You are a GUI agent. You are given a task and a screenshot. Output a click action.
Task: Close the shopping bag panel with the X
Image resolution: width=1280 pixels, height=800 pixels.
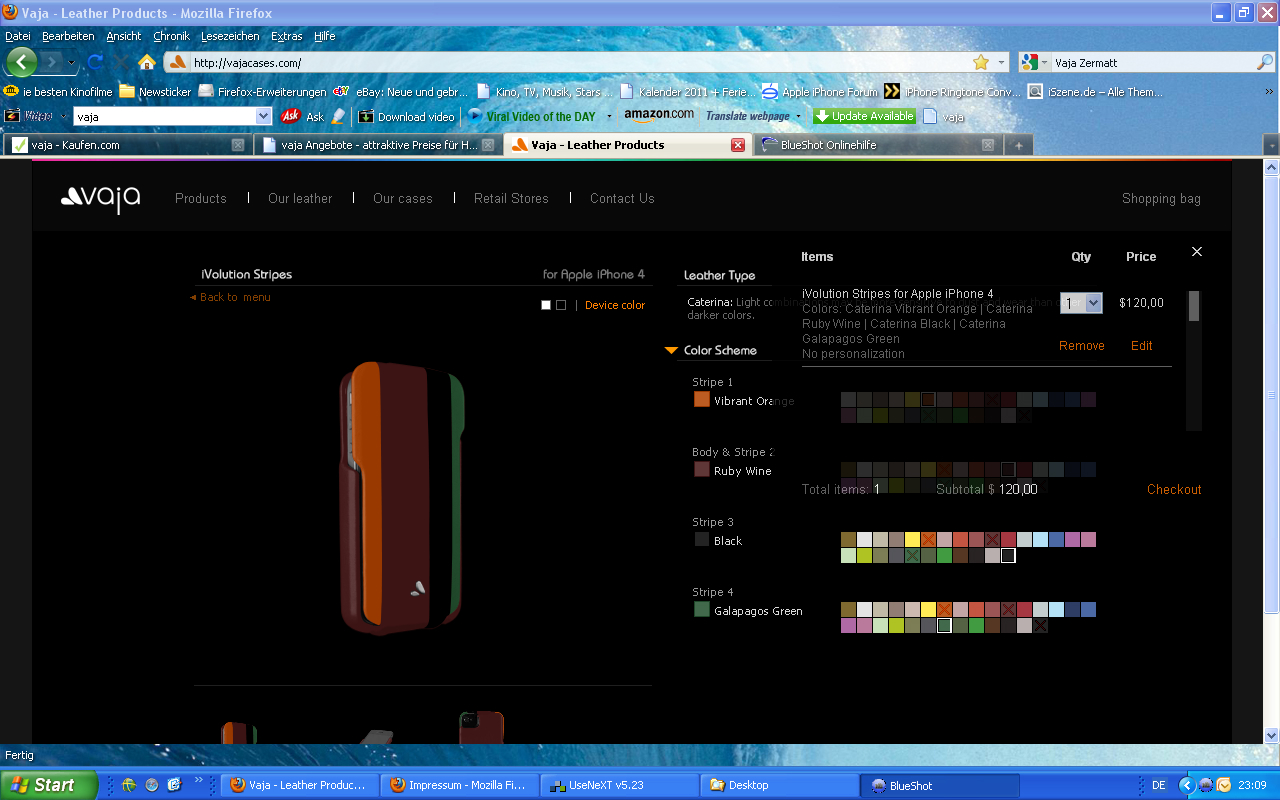pos(1197,252)
